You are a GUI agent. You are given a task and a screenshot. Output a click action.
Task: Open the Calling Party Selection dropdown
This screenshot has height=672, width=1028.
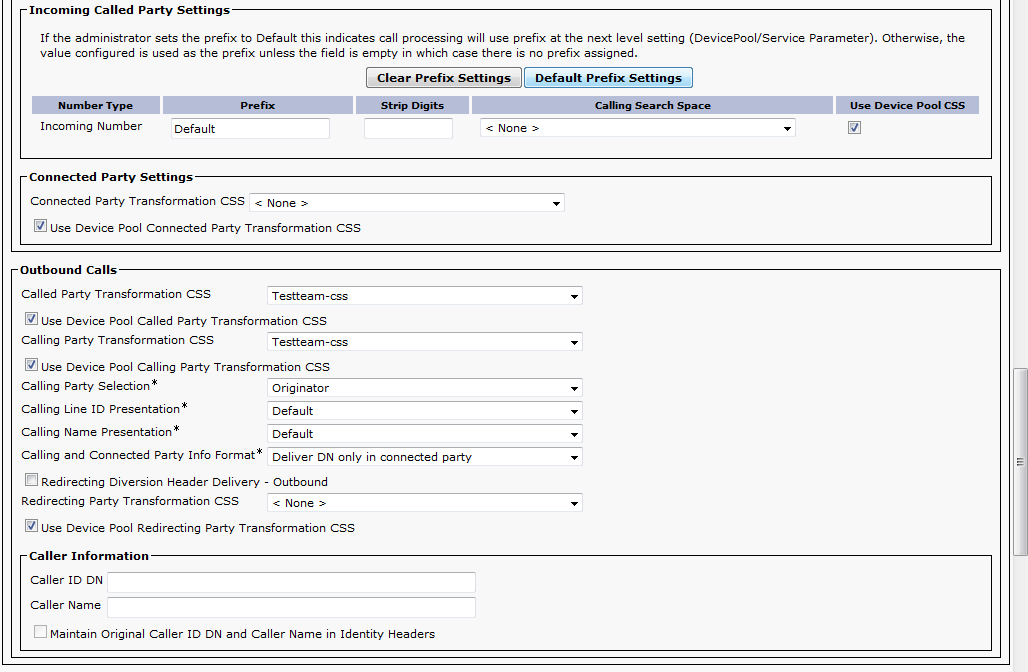(425, 388)
